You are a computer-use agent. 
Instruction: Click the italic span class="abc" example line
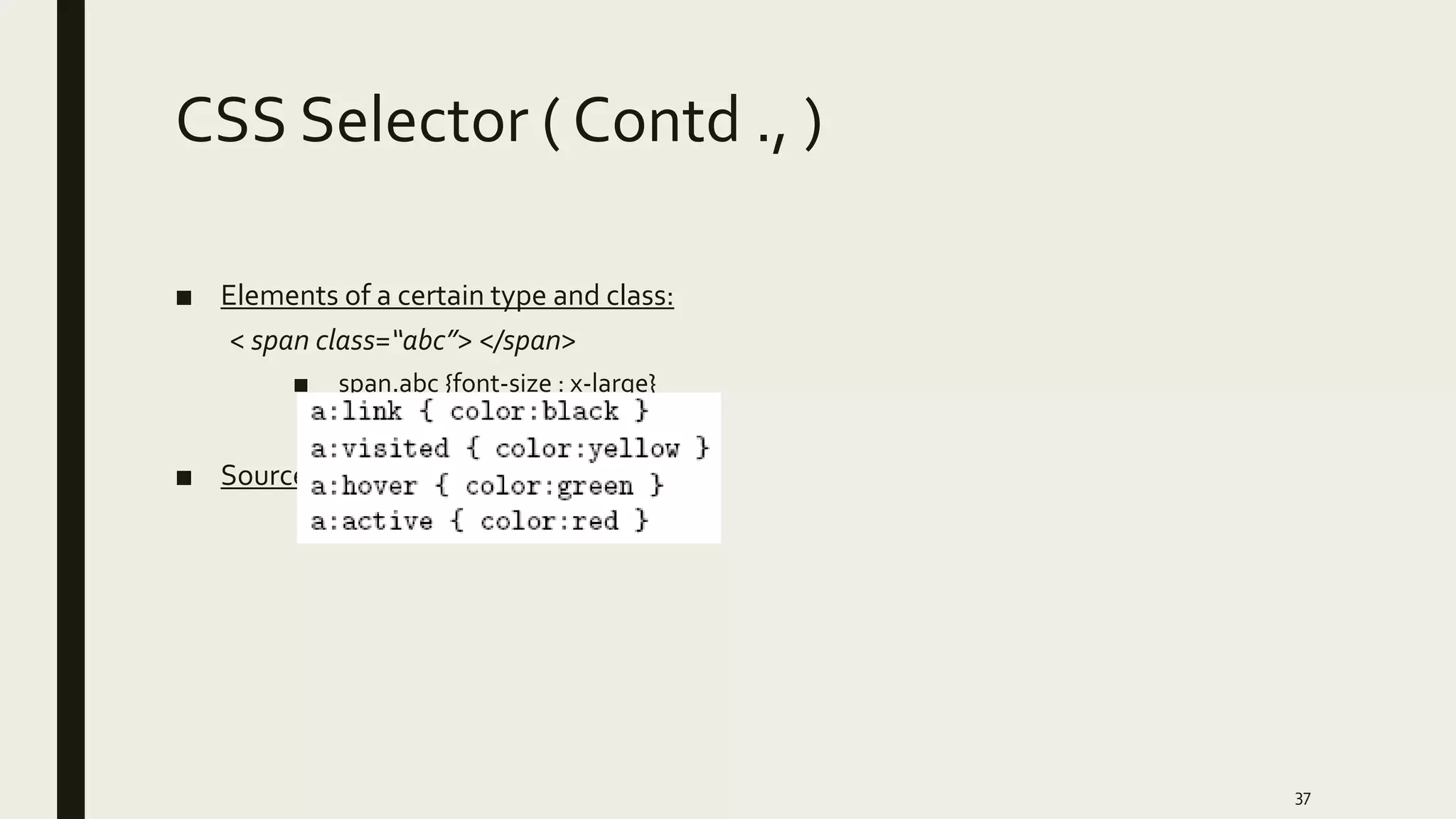click(402, 341)
